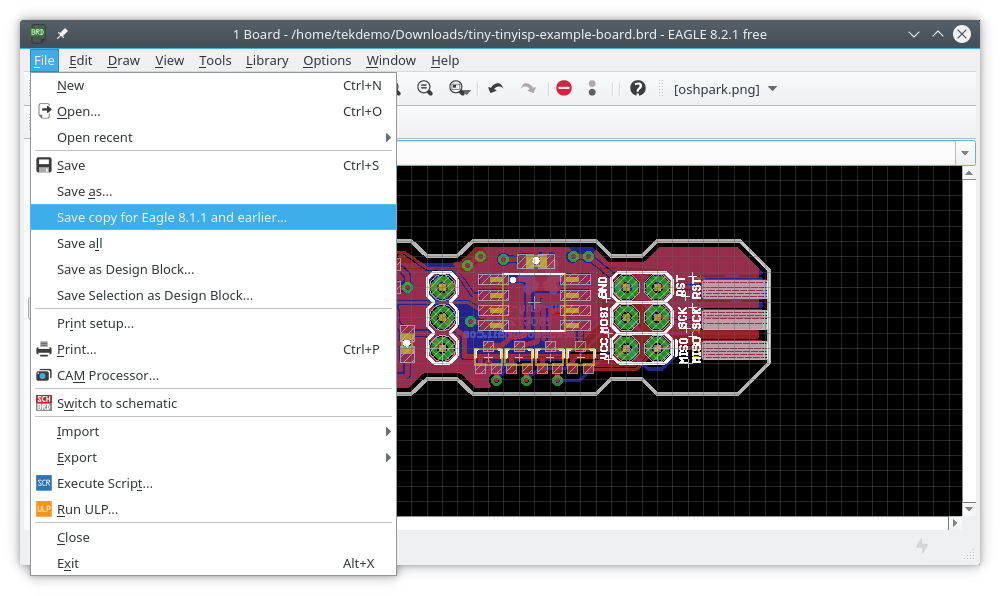Screen dimensions: 1000x596
Task: Open help with the question mark icon
Action: (x=638, y=88)
